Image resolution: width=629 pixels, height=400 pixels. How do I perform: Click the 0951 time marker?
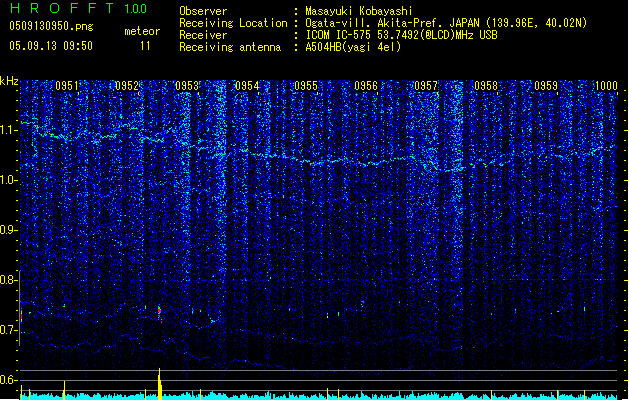click(67, 86)
